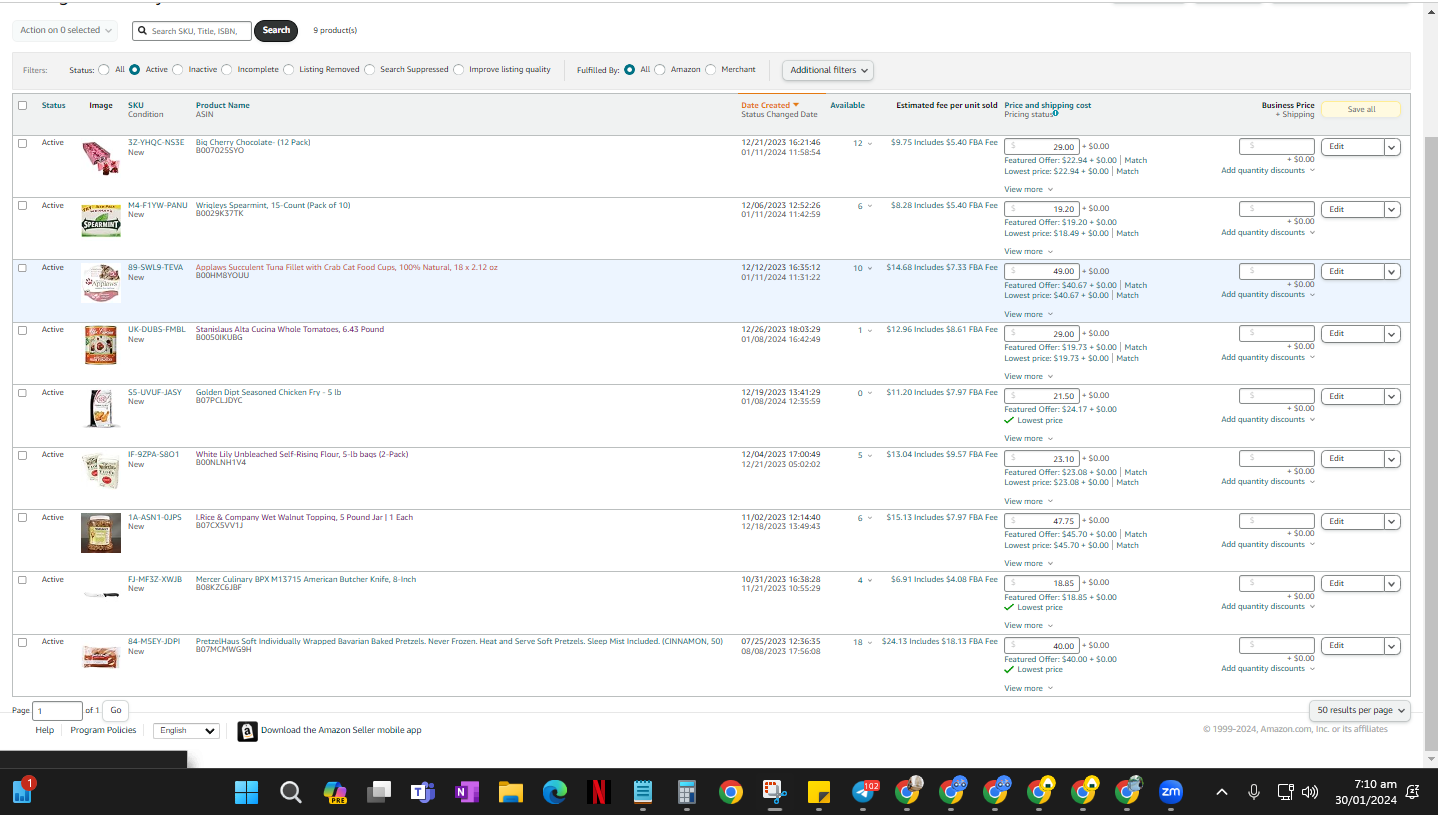Click Edit for the Wet Walnut Topping row
Image resolution: width=1438 pixels, height=815 pixels.
(x=1353, y=522)
